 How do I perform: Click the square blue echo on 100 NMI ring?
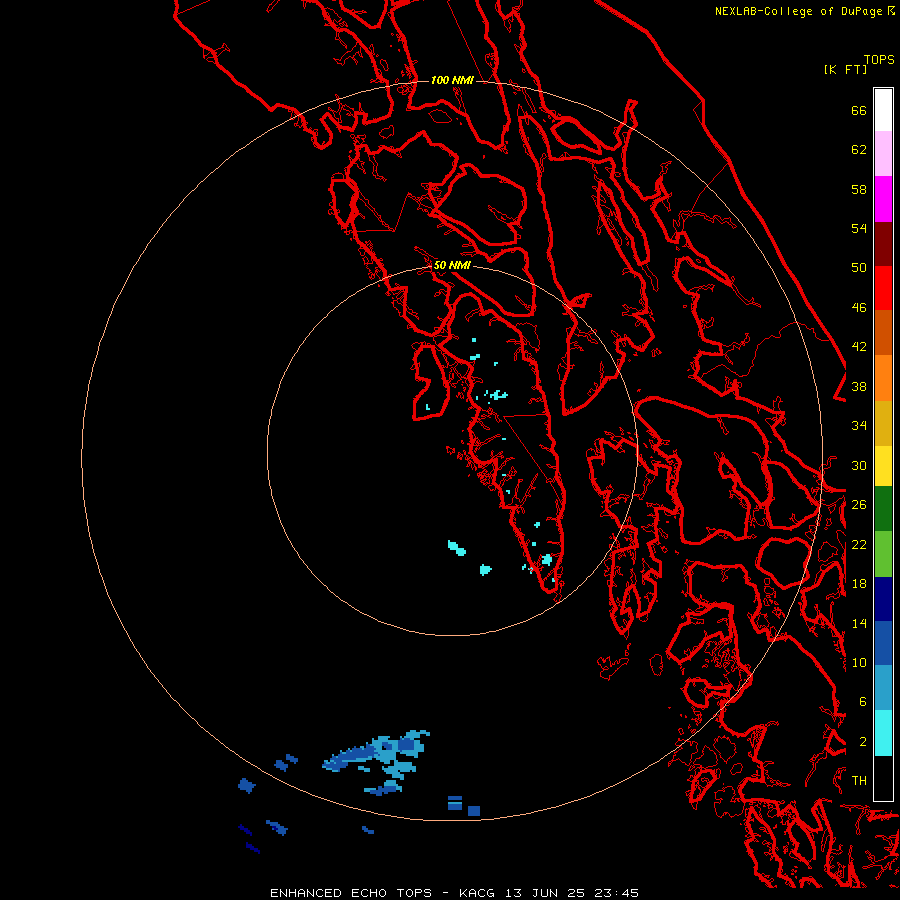click(474, 811)
